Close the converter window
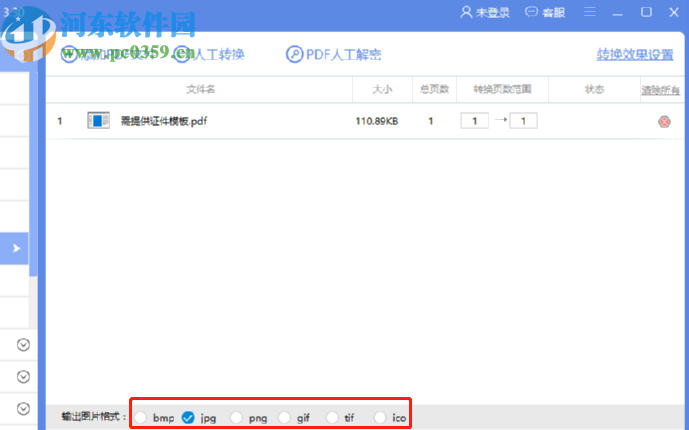The image size is (689, 430). click(674, 12)
